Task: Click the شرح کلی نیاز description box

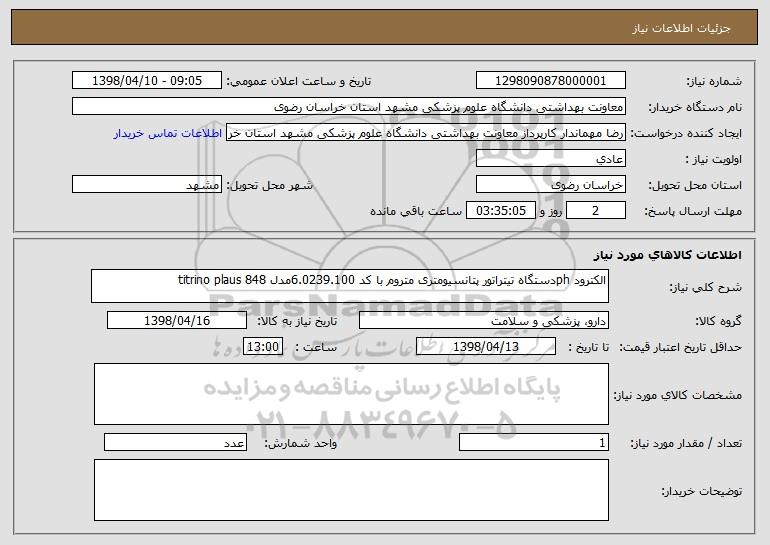Action: (x=350, y=286)
